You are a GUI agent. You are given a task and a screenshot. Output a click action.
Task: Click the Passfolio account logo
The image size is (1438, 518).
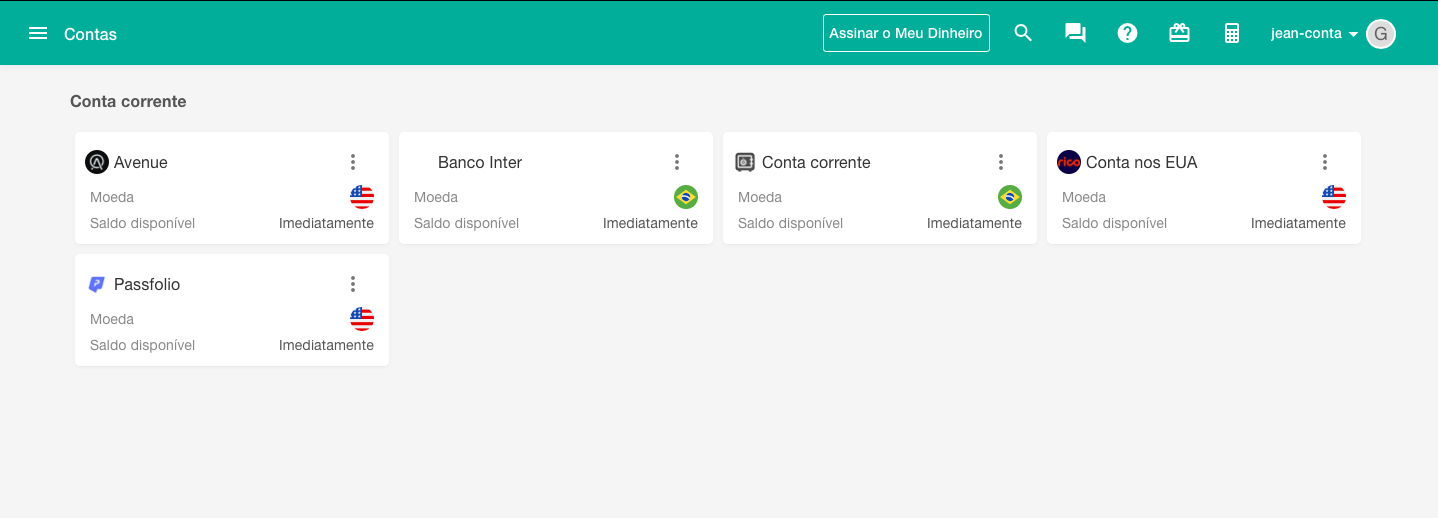[97, 284]
